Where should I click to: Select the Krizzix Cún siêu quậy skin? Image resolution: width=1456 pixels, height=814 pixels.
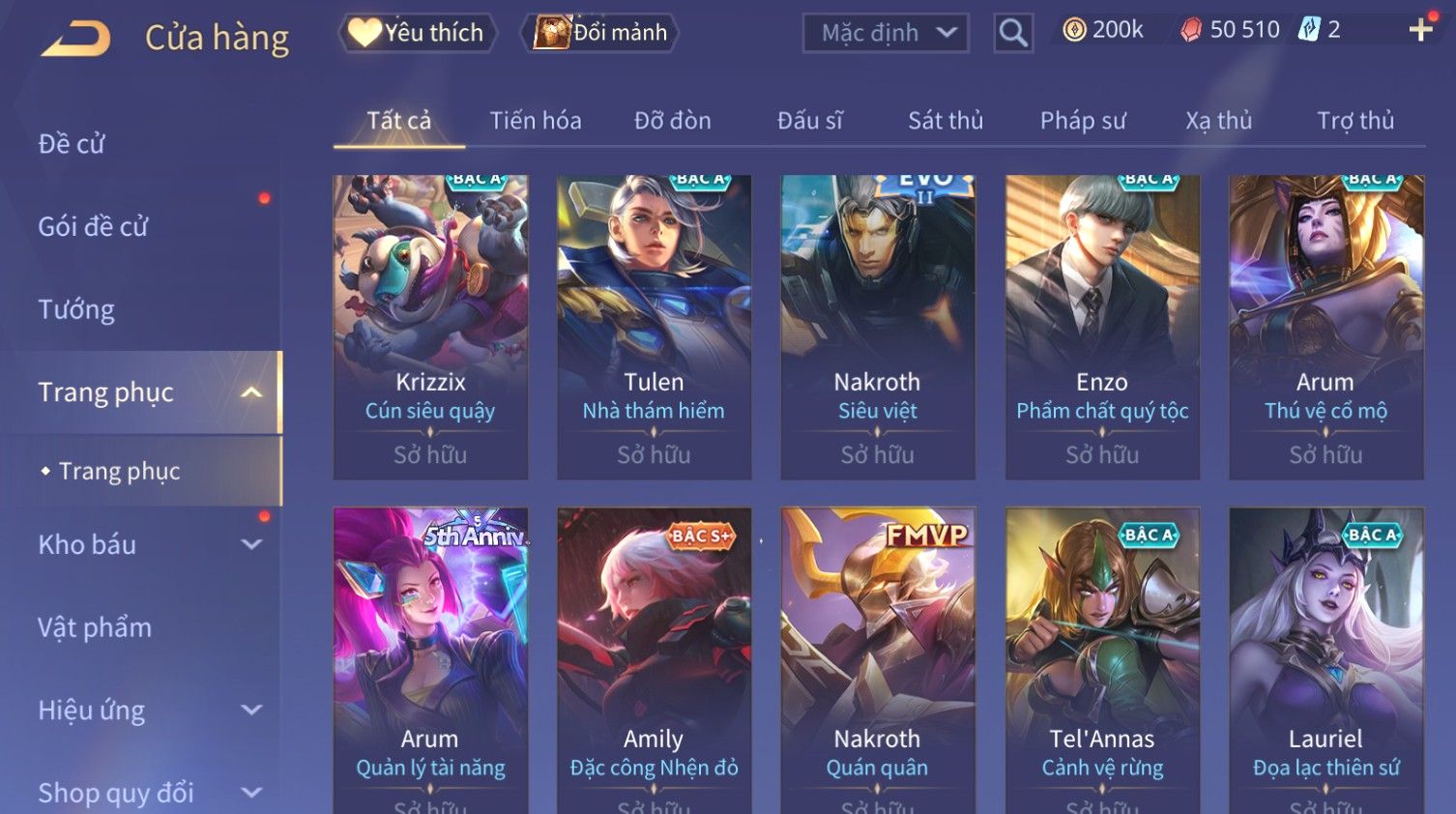[430, 327]
